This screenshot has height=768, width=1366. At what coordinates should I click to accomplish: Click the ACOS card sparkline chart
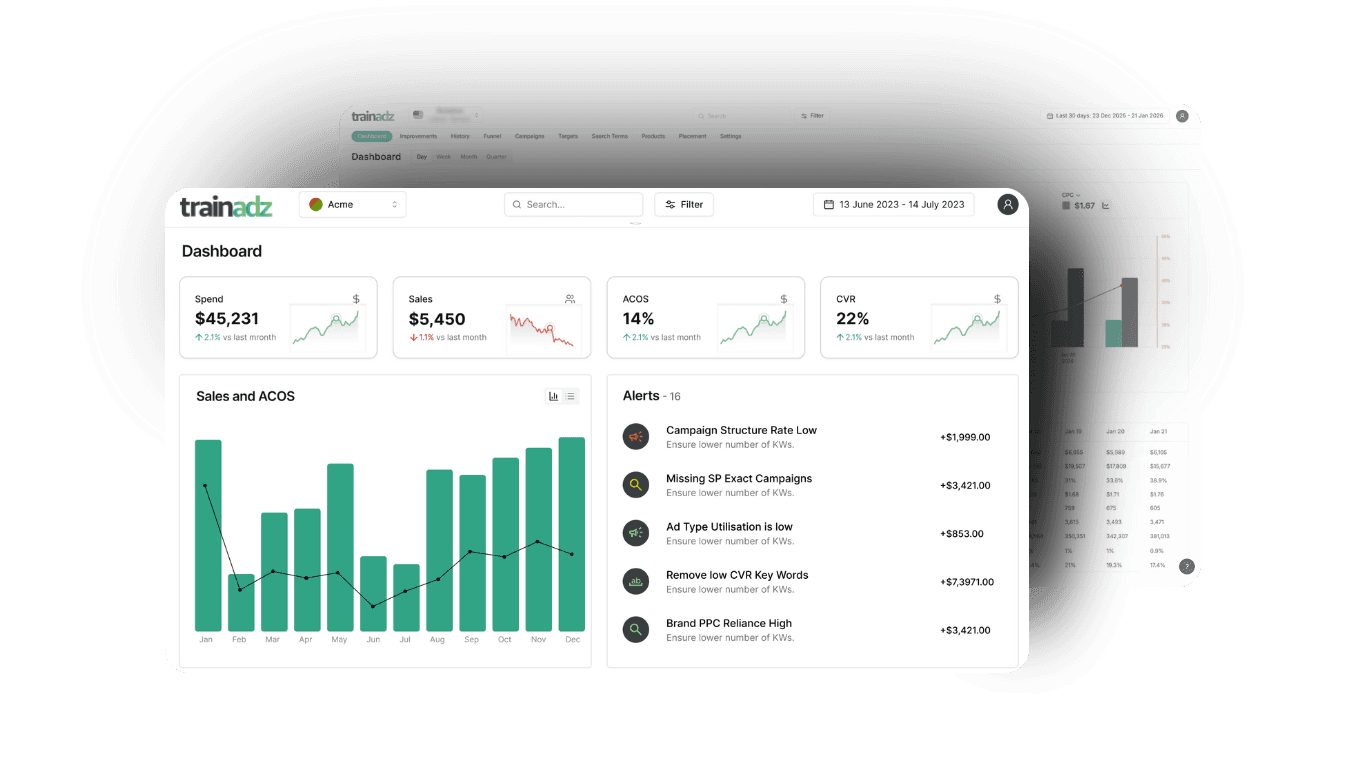point(753,326)
